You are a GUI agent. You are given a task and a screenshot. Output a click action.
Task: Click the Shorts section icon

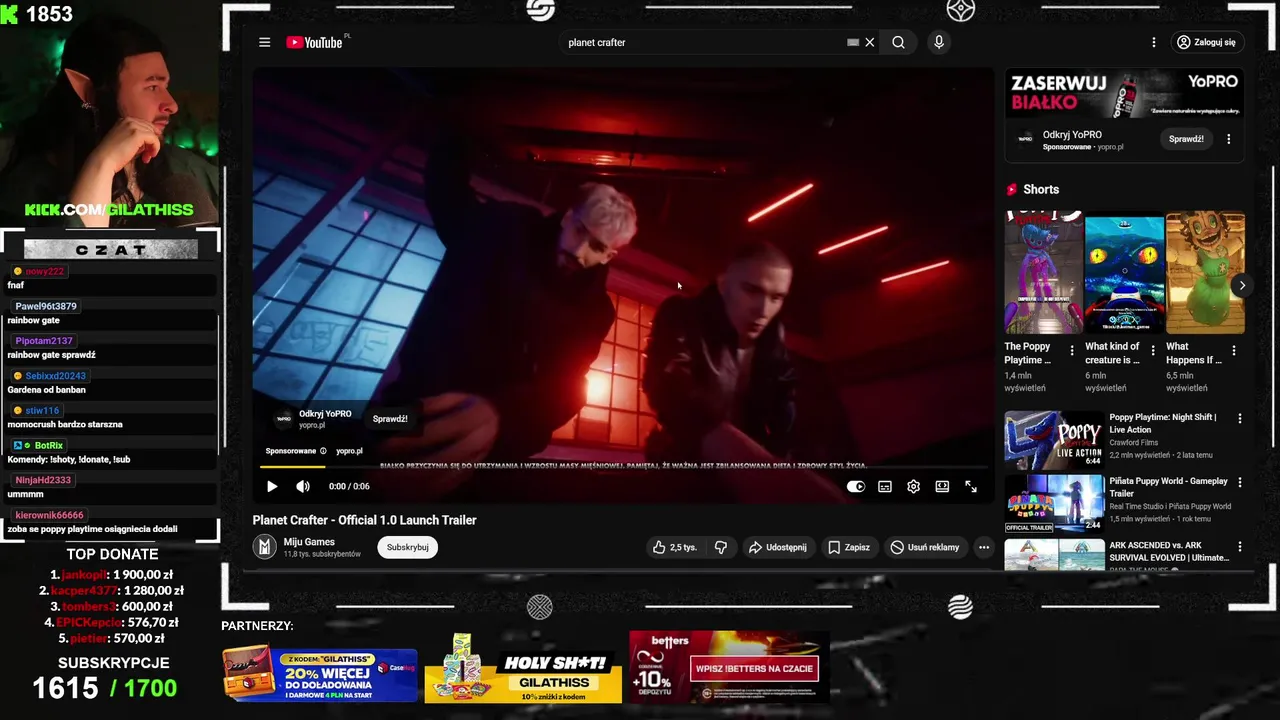click(1012, 189)
